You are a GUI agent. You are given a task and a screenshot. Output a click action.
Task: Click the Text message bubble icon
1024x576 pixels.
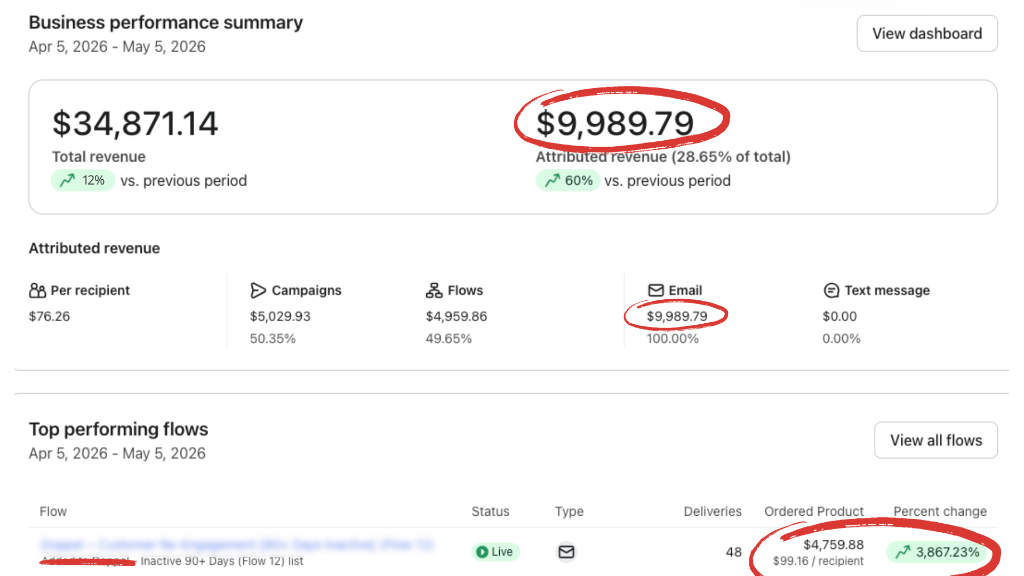point(831,290)
